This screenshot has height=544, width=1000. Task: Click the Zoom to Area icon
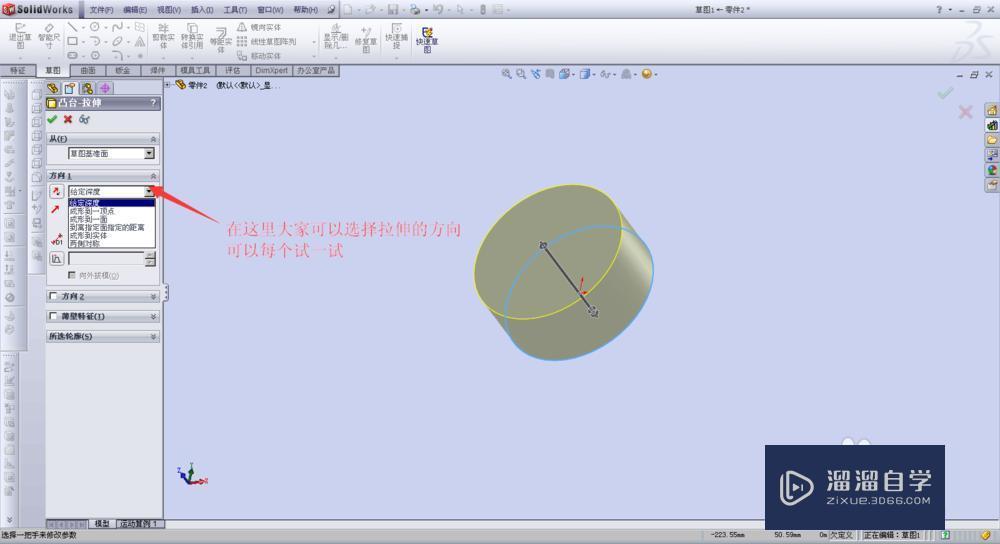click(521, 74)
